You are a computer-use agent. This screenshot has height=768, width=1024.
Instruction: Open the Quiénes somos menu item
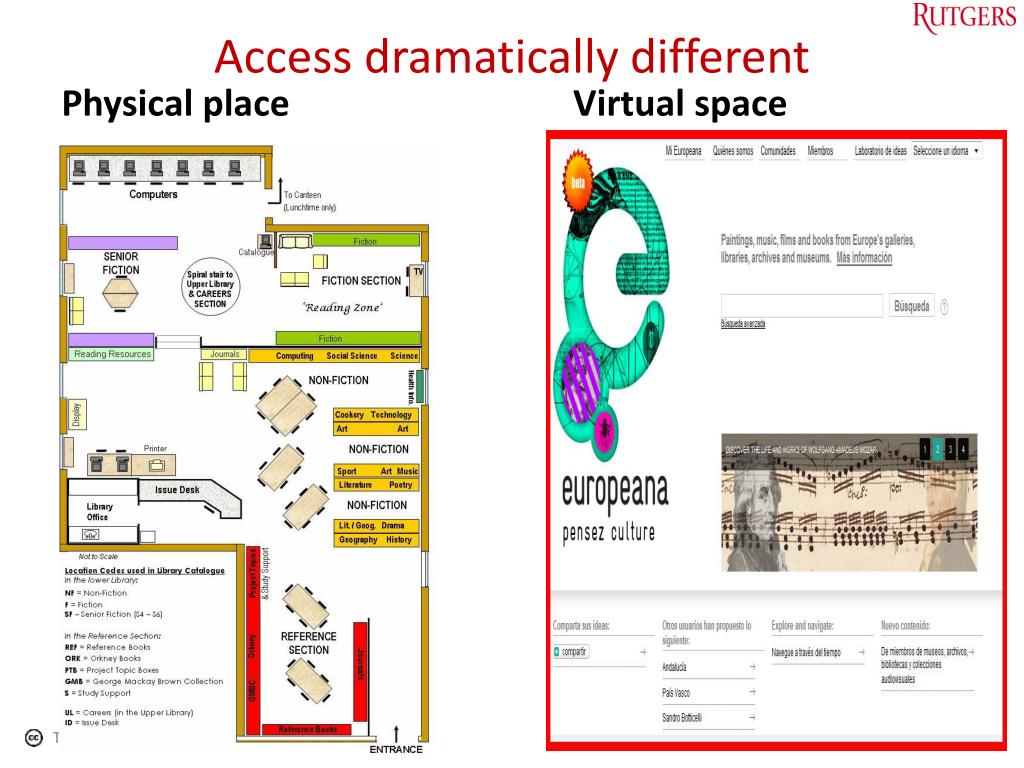coord(733,151)
